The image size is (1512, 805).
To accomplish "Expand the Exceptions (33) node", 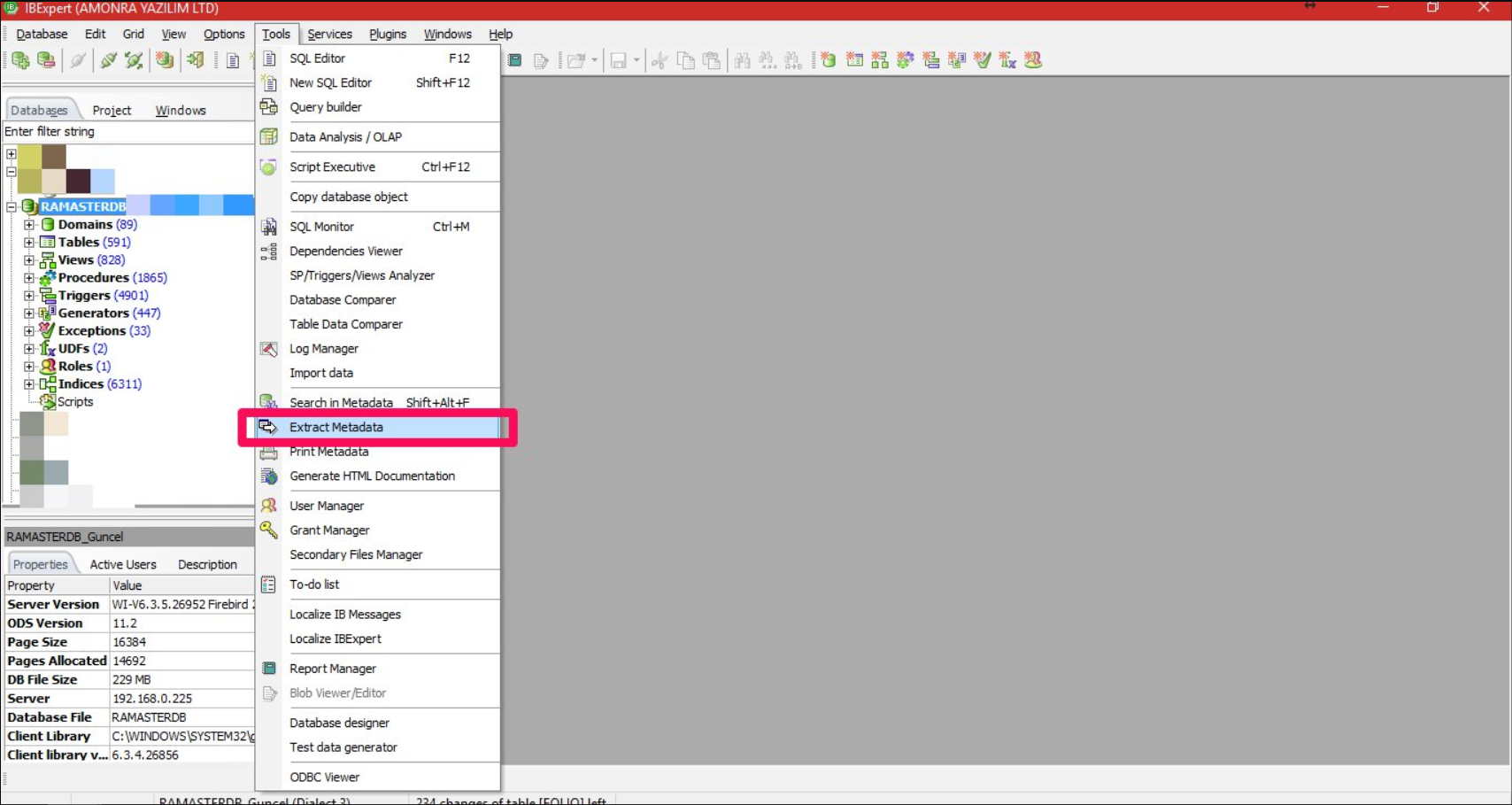I will (x=29, y=331).
